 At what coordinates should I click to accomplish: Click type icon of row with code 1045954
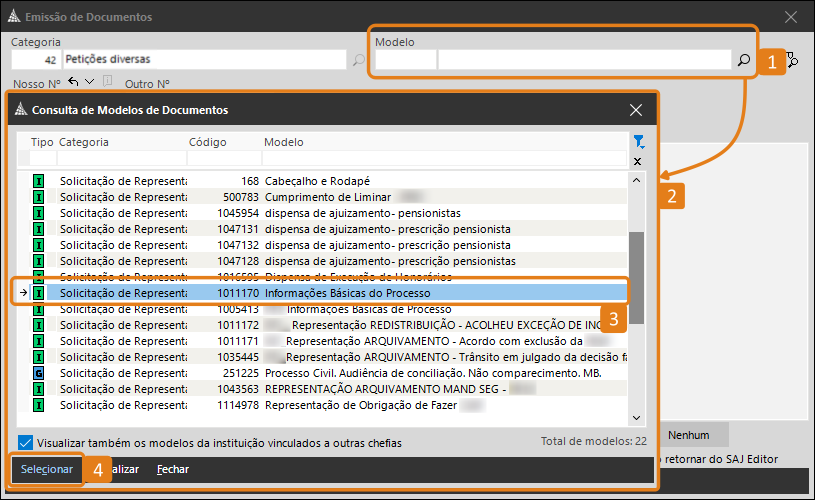click(38, 213)
